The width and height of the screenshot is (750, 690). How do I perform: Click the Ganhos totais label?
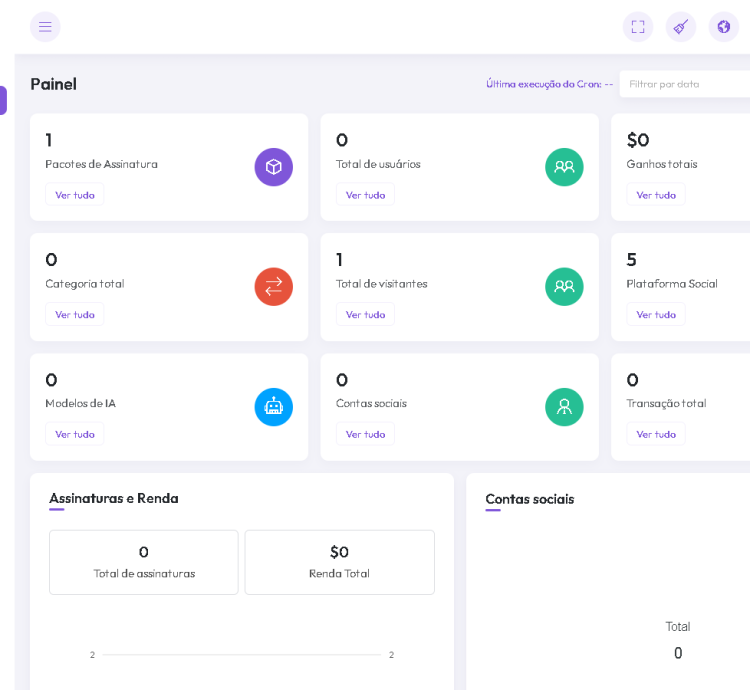click(662, 164)
